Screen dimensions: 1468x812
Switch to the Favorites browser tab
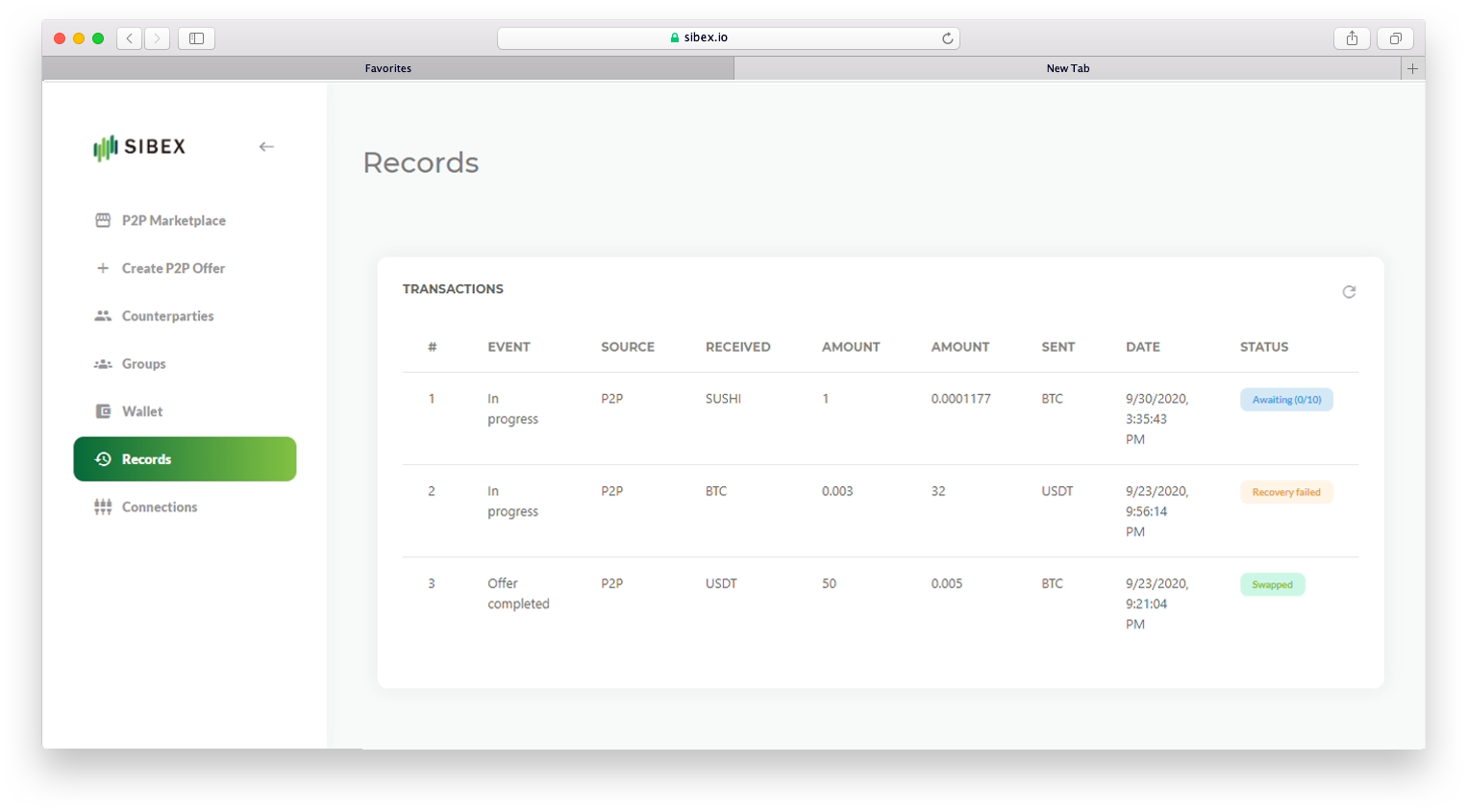[x=387, y=68]
